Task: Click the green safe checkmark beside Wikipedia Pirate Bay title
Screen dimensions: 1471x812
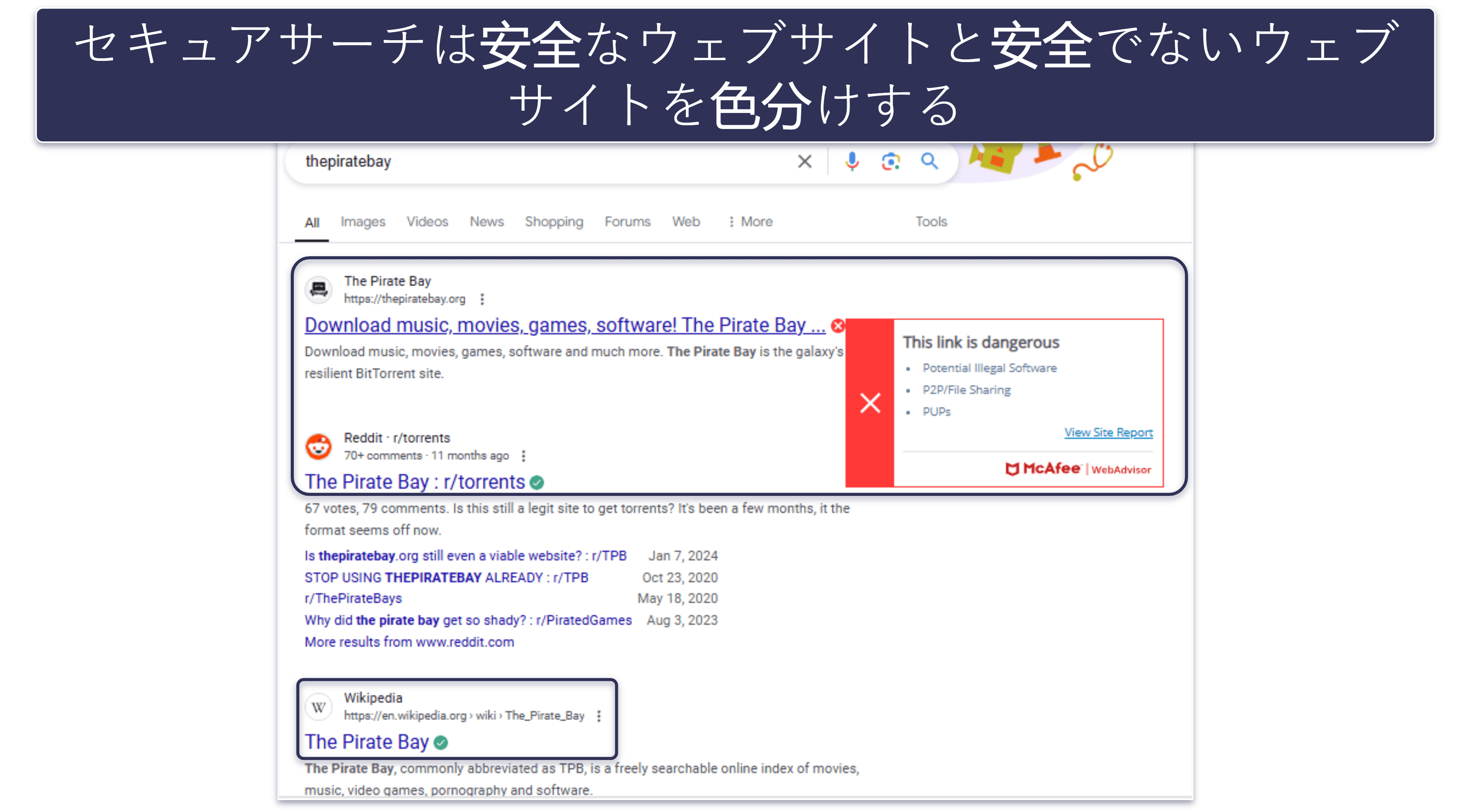Action: (x=440, y=742)
